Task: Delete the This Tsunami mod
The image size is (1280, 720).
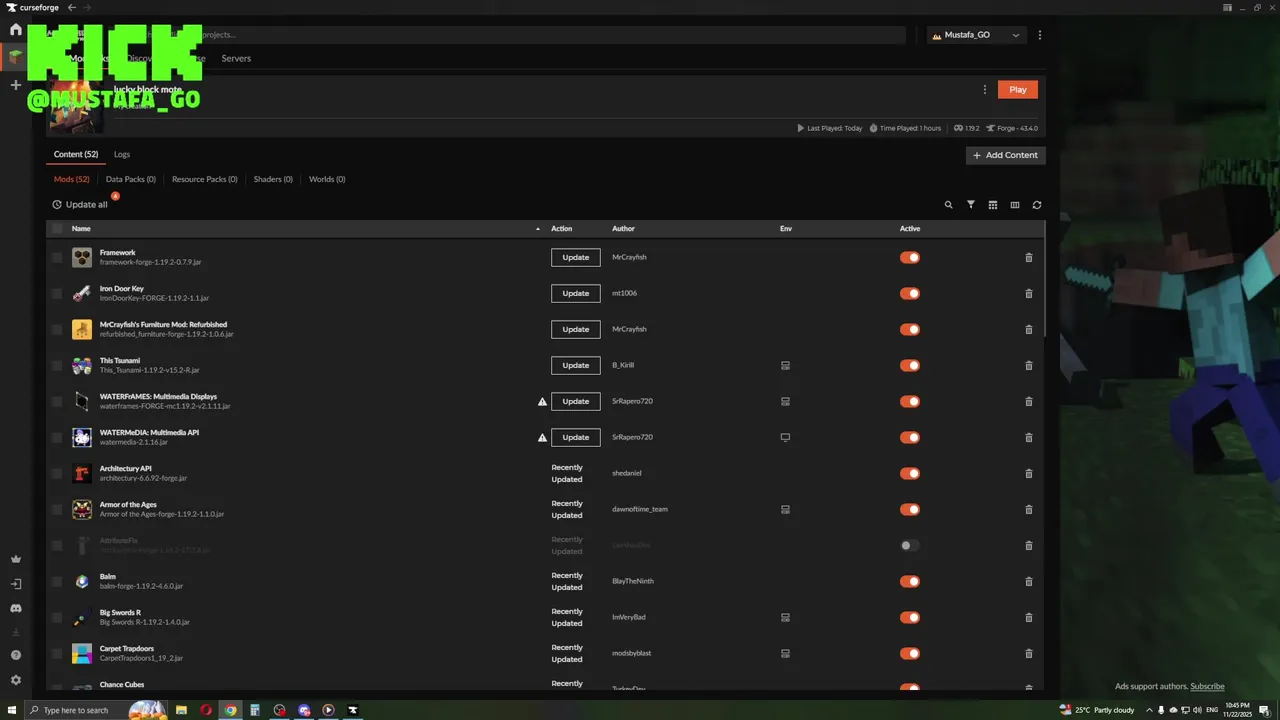Action: tap(1029, 366)
